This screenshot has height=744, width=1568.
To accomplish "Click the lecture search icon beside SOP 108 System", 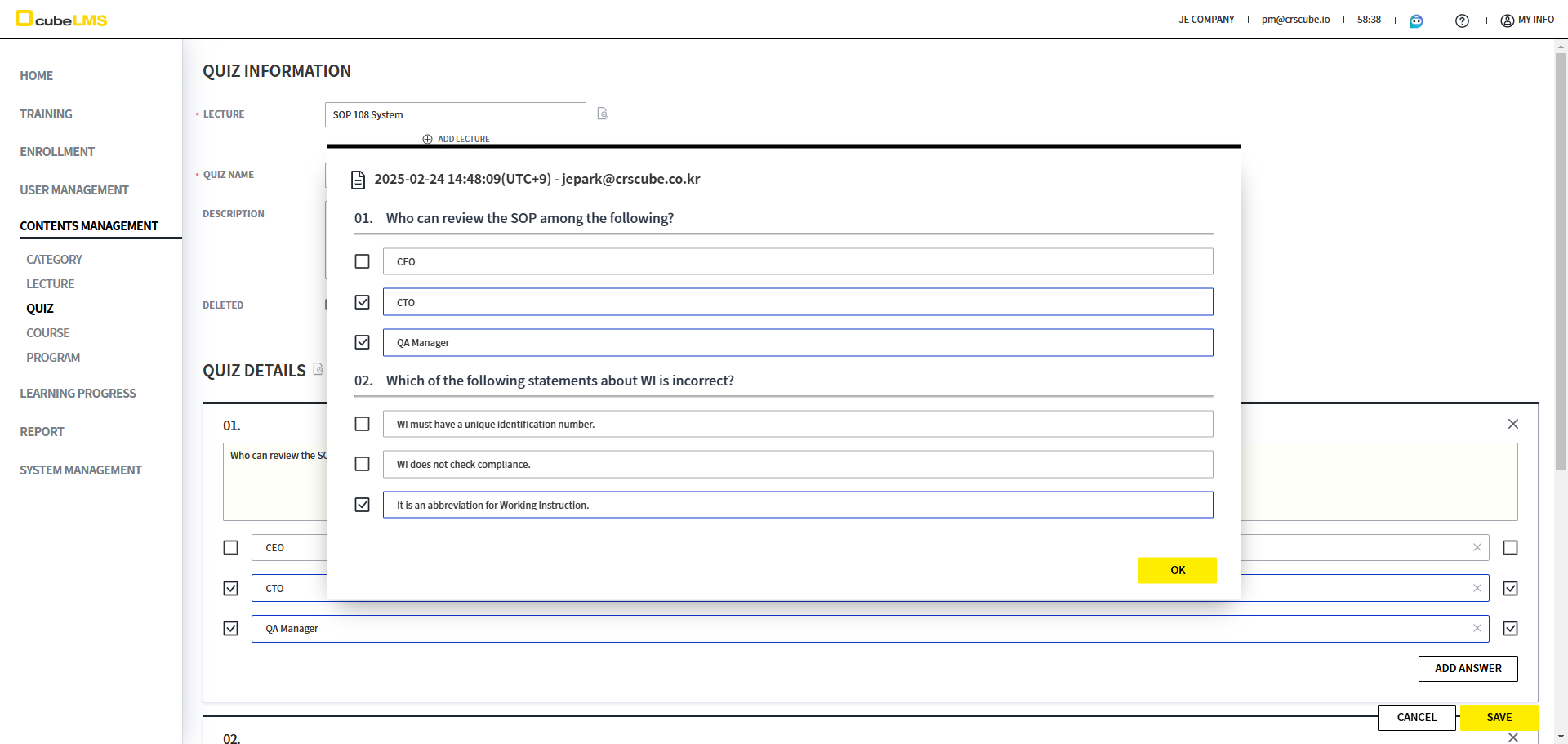I will 602,114.
